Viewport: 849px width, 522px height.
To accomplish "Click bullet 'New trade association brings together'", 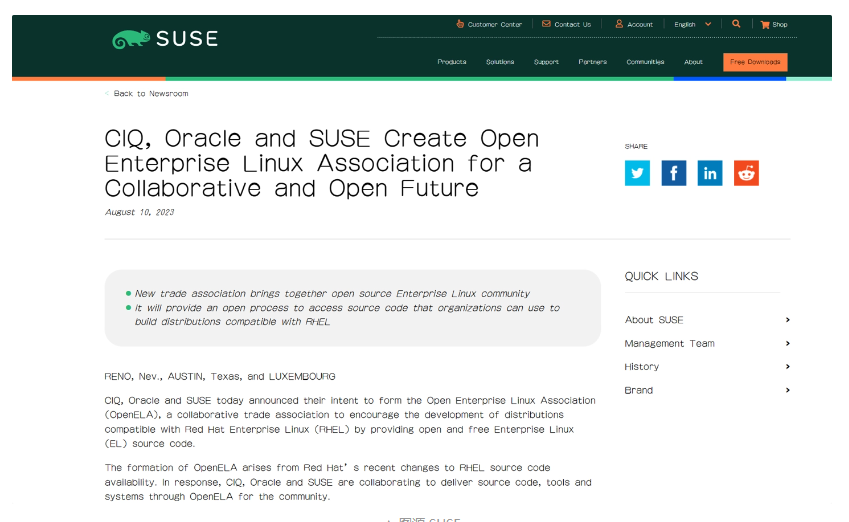I will pos(332,293).
